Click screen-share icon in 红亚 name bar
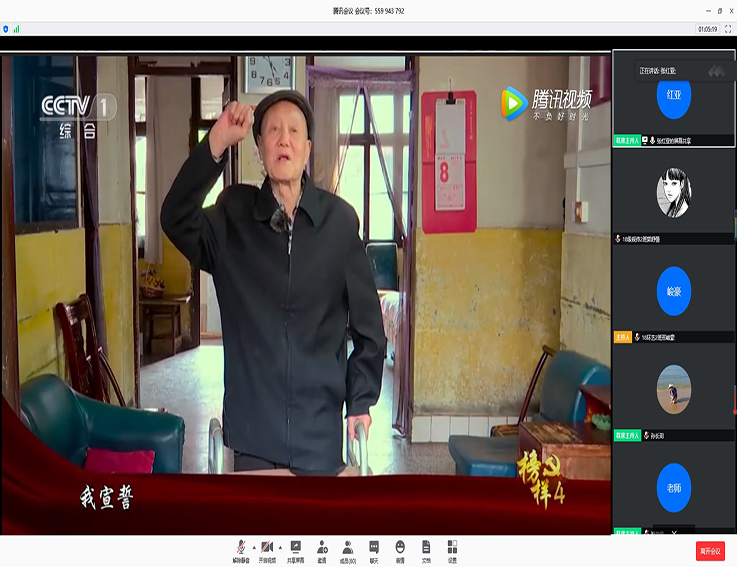The width and height of the screenshot is (737, 567). (645, 140)
